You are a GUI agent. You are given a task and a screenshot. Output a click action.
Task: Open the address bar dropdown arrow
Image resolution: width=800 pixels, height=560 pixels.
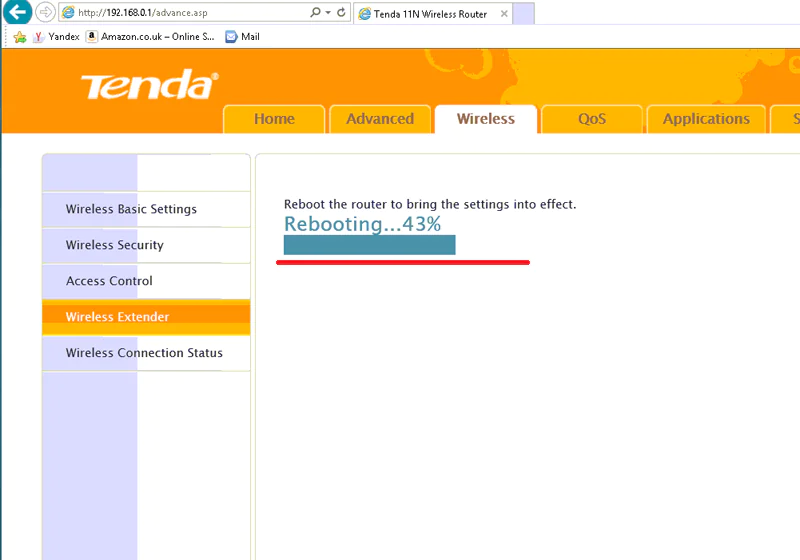tap(328, 12)
